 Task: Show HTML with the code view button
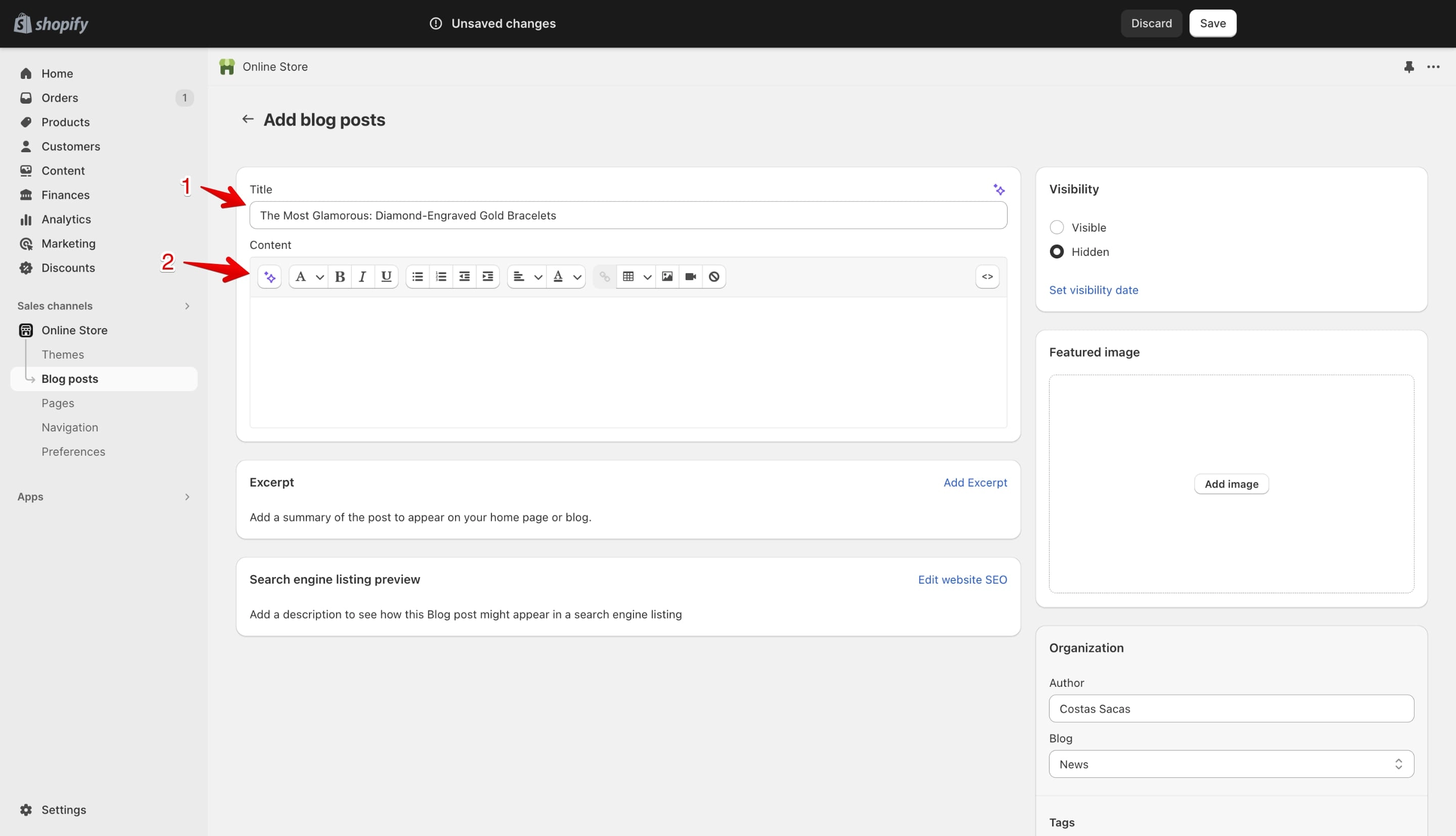(x=987, y=277)
